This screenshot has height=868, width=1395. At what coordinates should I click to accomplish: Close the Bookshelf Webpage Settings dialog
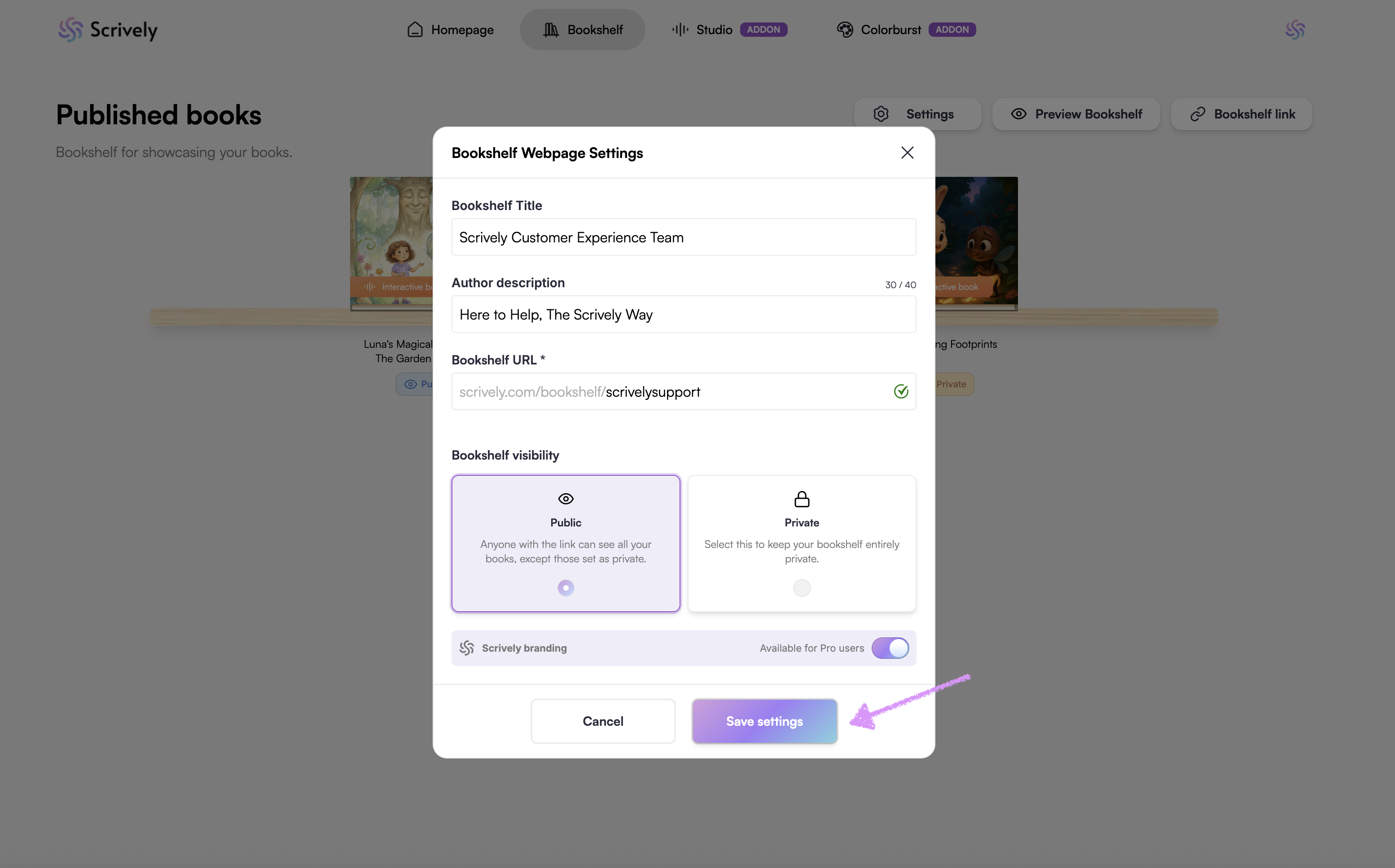[907, 153]
